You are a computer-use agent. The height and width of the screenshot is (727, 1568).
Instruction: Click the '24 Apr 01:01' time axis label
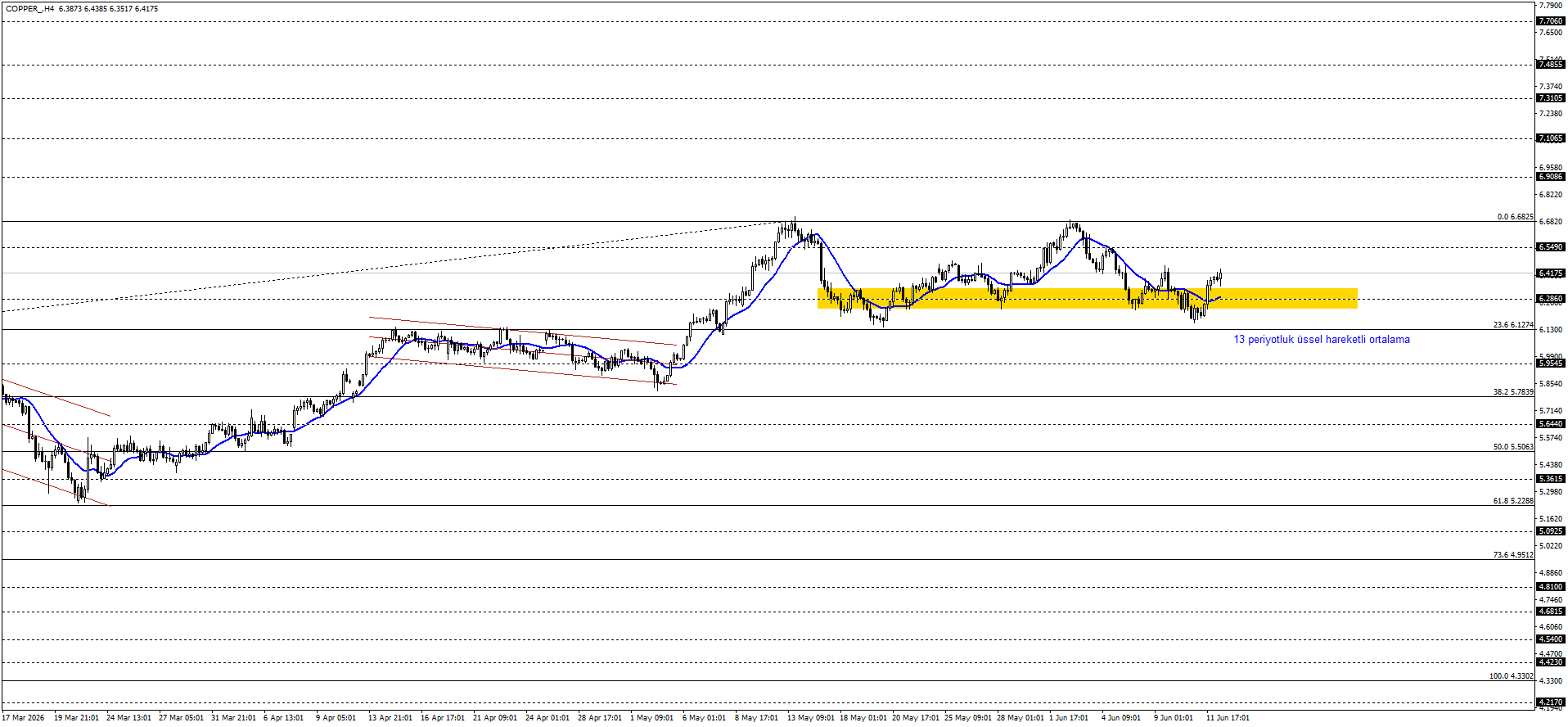(x=547, y=718)
